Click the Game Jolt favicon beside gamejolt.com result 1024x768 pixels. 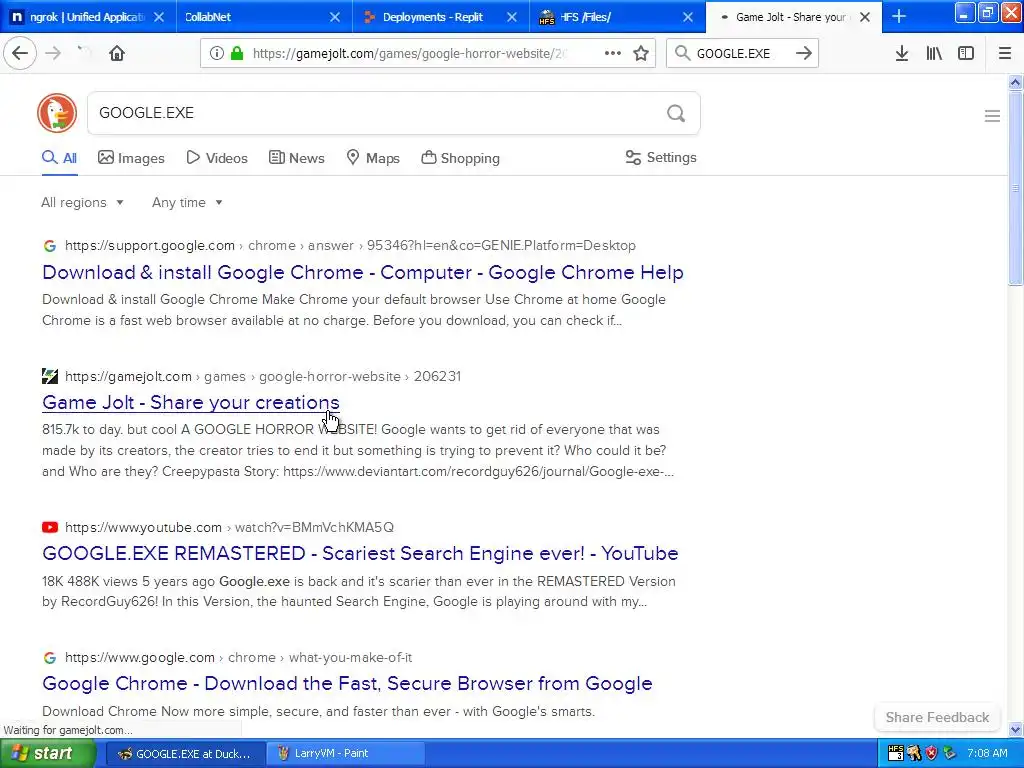click(50, 376)
